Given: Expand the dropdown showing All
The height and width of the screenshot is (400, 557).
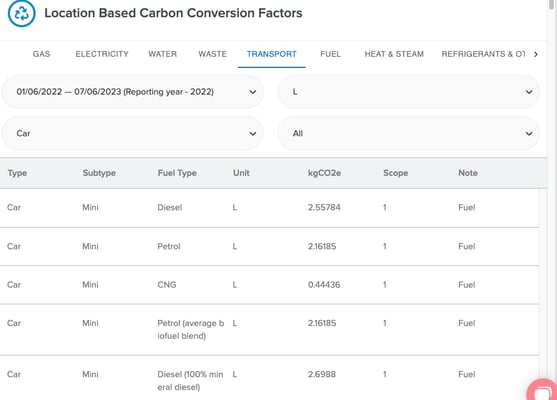Looking at the screenshot, I should point(409,134).
